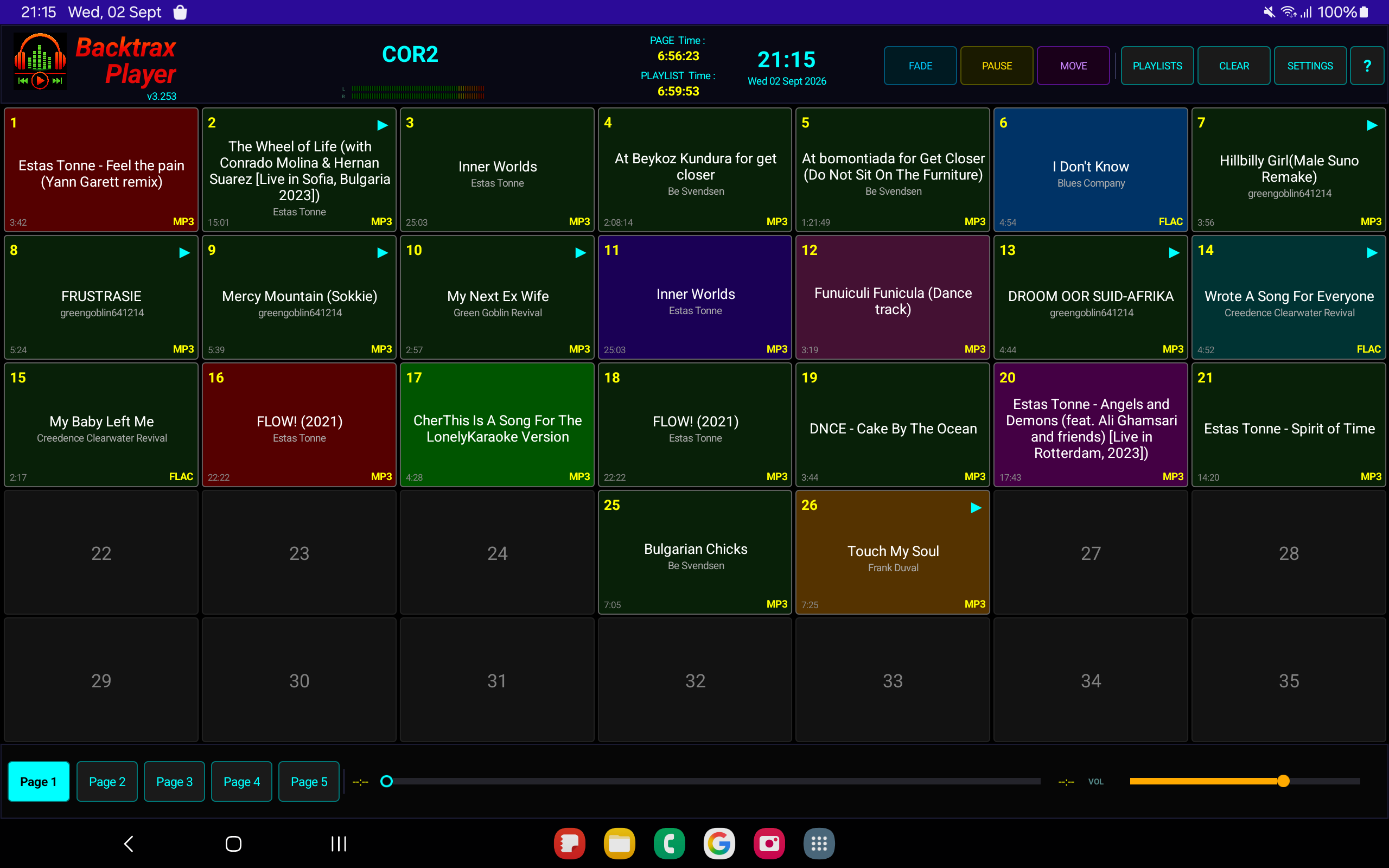The height and width of the screenshot is (868, 1389).
Task: Play track 25 Bulgarian Chicks tile
Action: (x=695, y=552)
